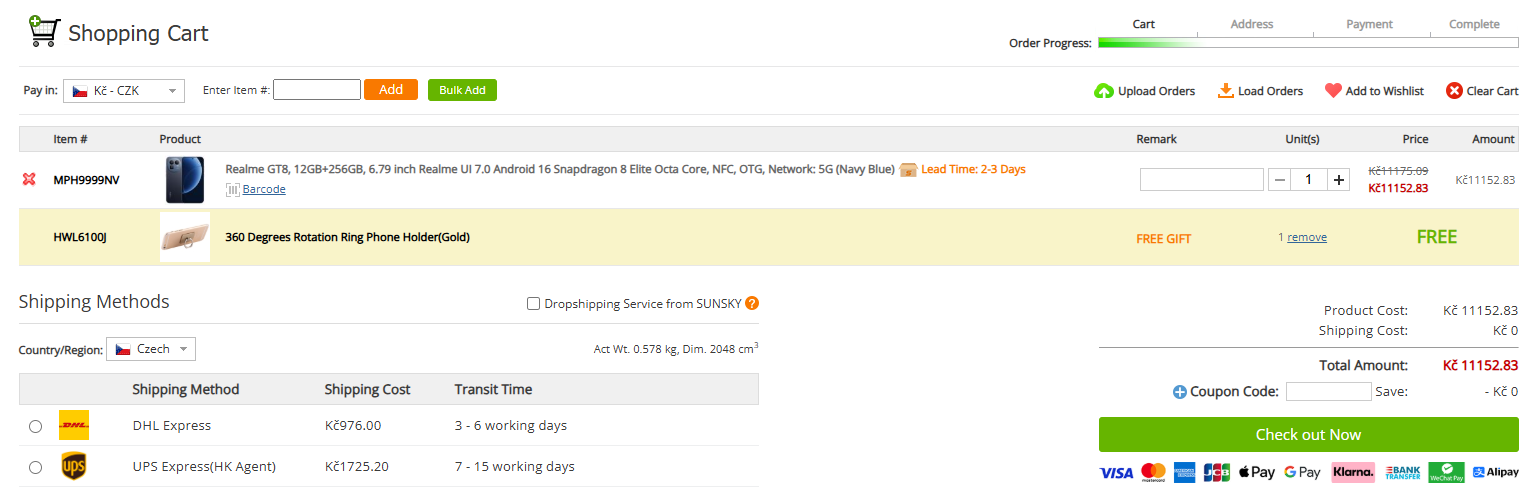Select DHL Express shipping method

[x=36, y=426]
